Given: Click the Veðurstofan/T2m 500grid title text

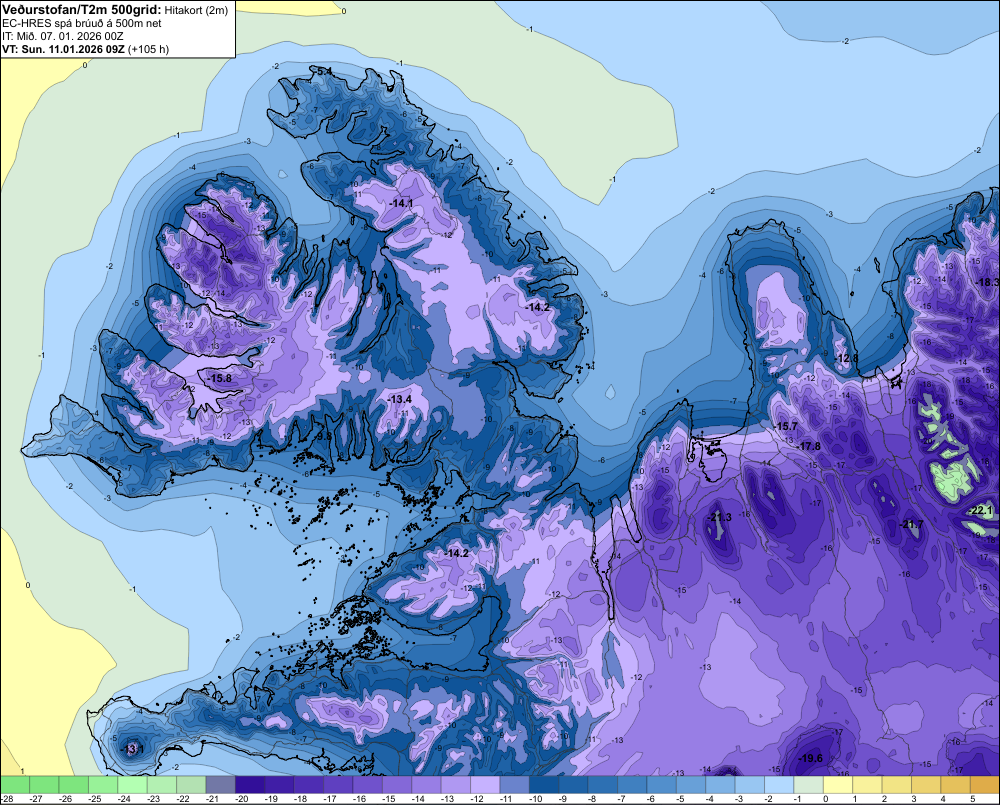Looking at the screenshot, I should [x=82, y=10].
